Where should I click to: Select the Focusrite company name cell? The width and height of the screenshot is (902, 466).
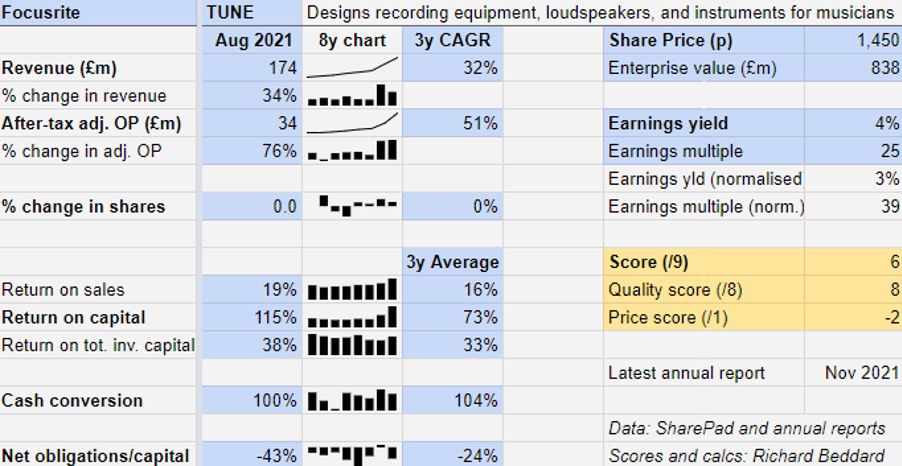(98, 13)
